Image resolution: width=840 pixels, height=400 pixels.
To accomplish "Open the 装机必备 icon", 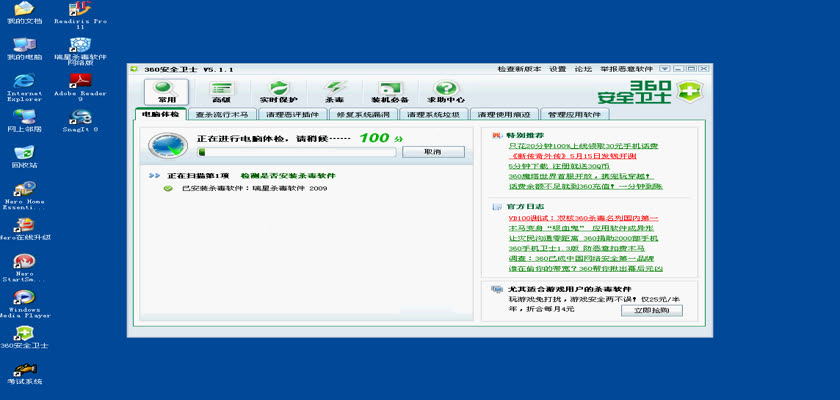I will coord(390,92).
